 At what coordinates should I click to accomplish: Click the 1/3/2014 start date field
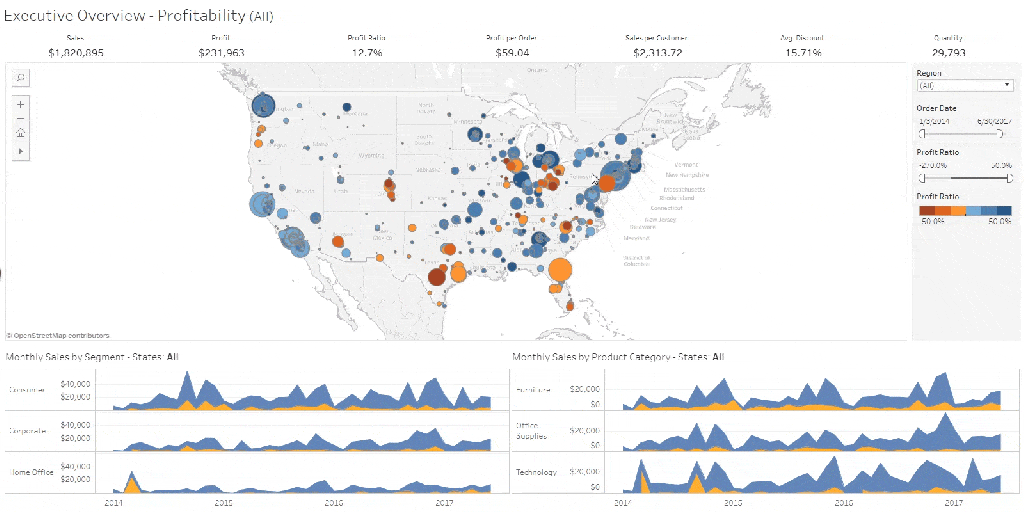pos(934,121)
